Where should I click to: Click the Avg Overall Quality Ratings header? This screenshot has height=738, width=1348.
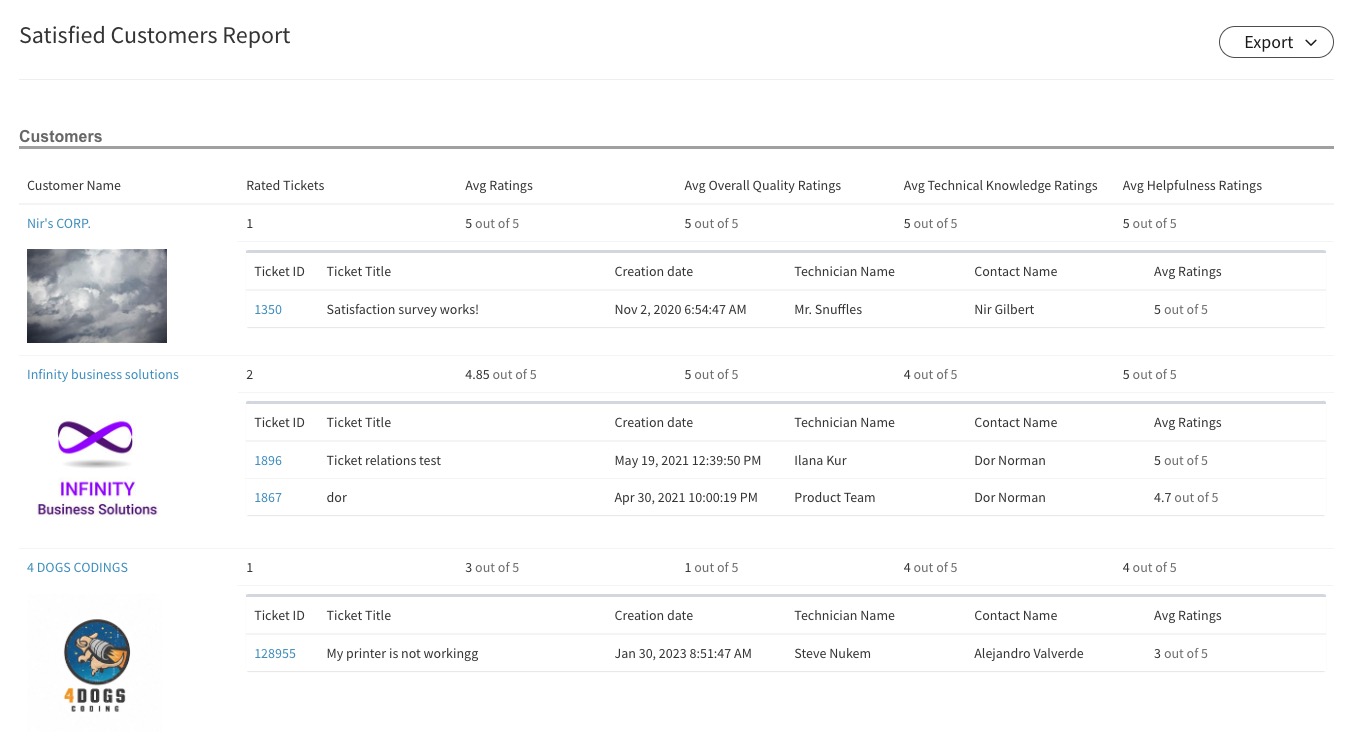[x=762, y=186]
